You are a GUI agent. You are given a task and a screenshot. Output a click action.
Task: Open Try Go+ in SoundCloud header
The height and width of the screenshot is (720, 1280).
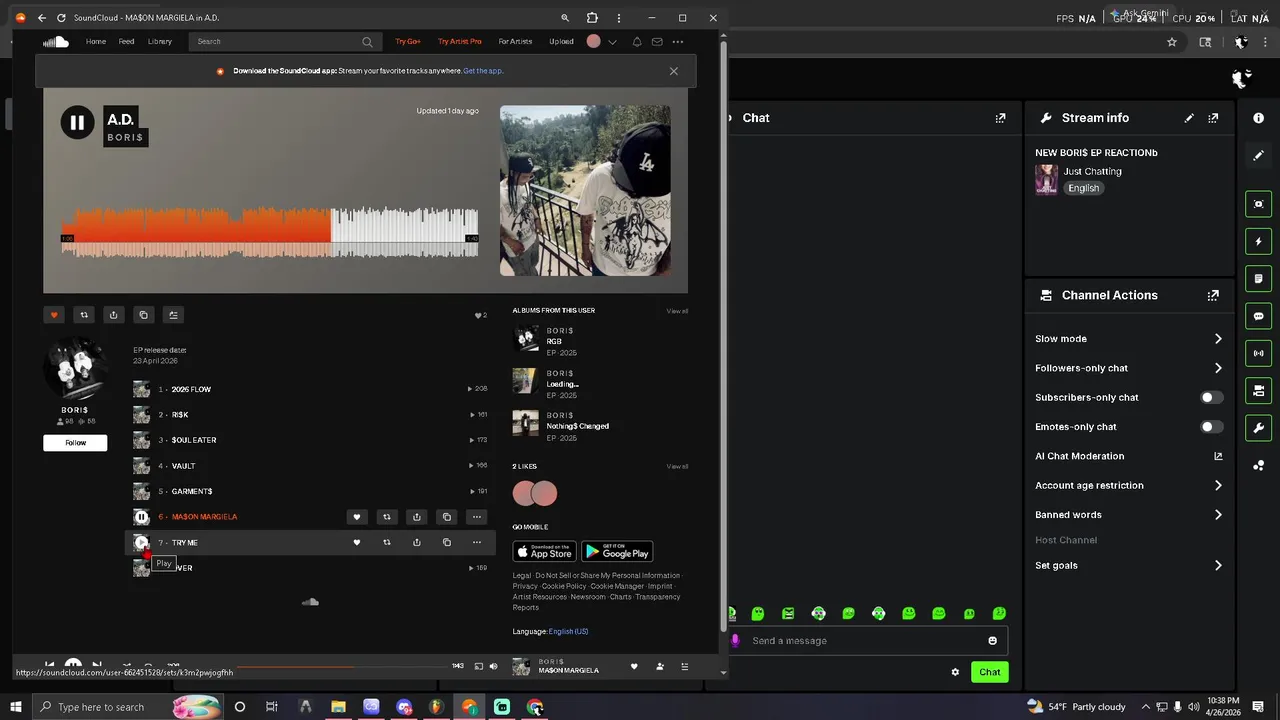pos(408,42)
